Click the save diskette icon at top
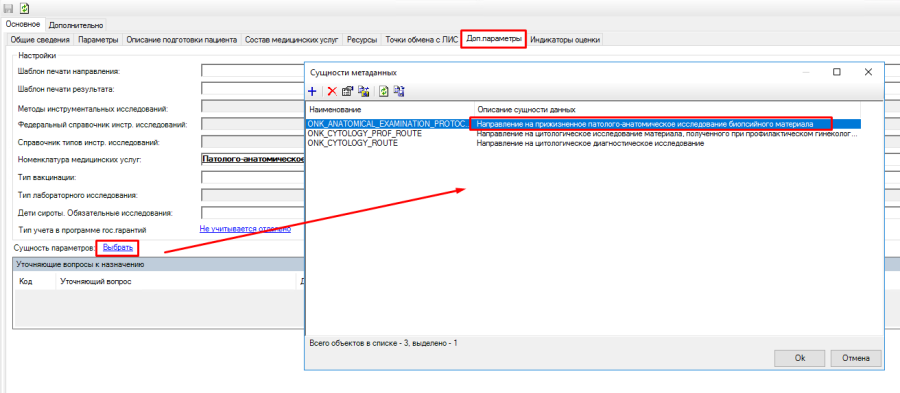This screenshot has height=393, width=900. click(9, 9)
